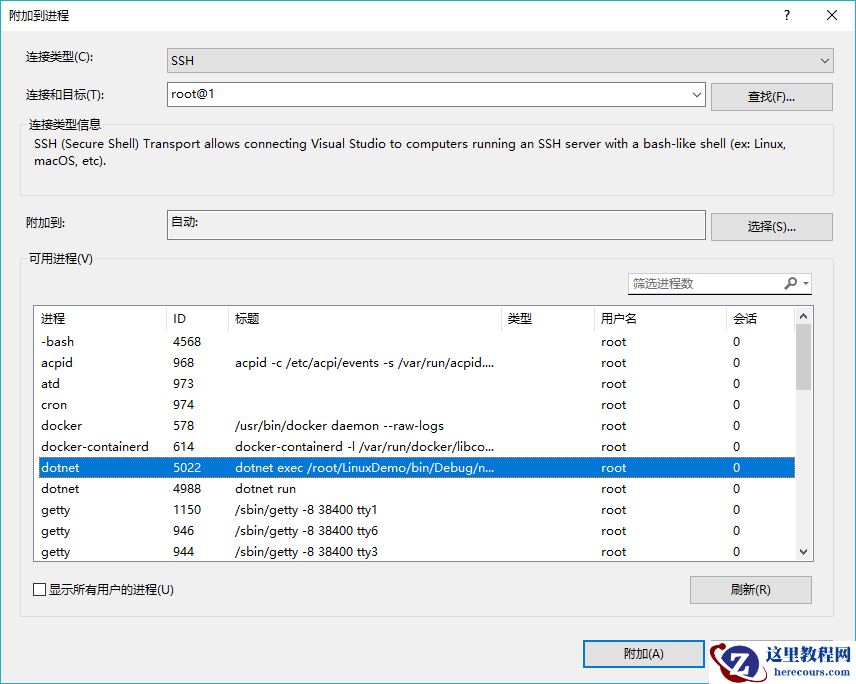This screenshot has height=684, width=856.
Task: Select the docker-containerd process row
Action: click(417, 447)
